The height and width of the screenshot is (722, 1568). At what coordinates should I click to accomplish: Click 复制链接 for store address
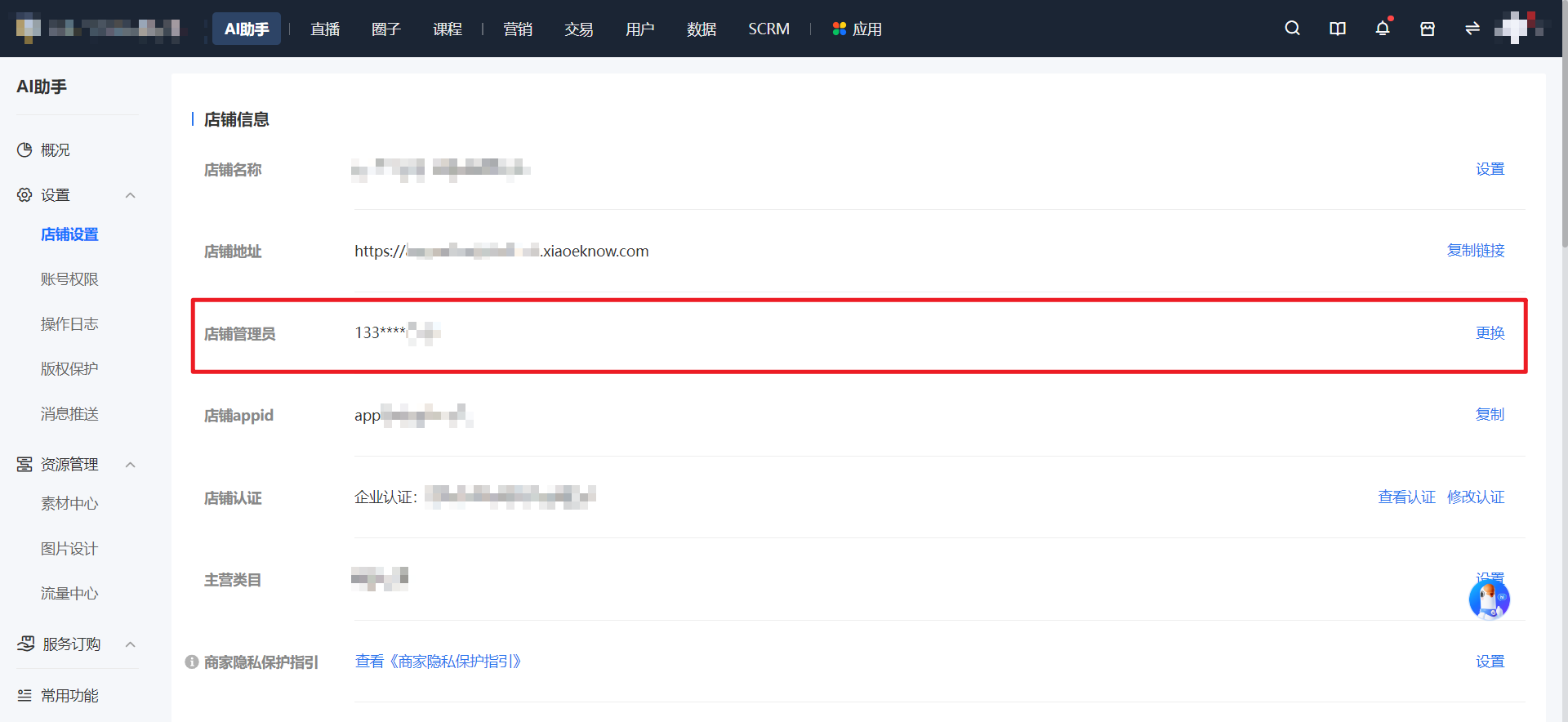point(1476,251)
